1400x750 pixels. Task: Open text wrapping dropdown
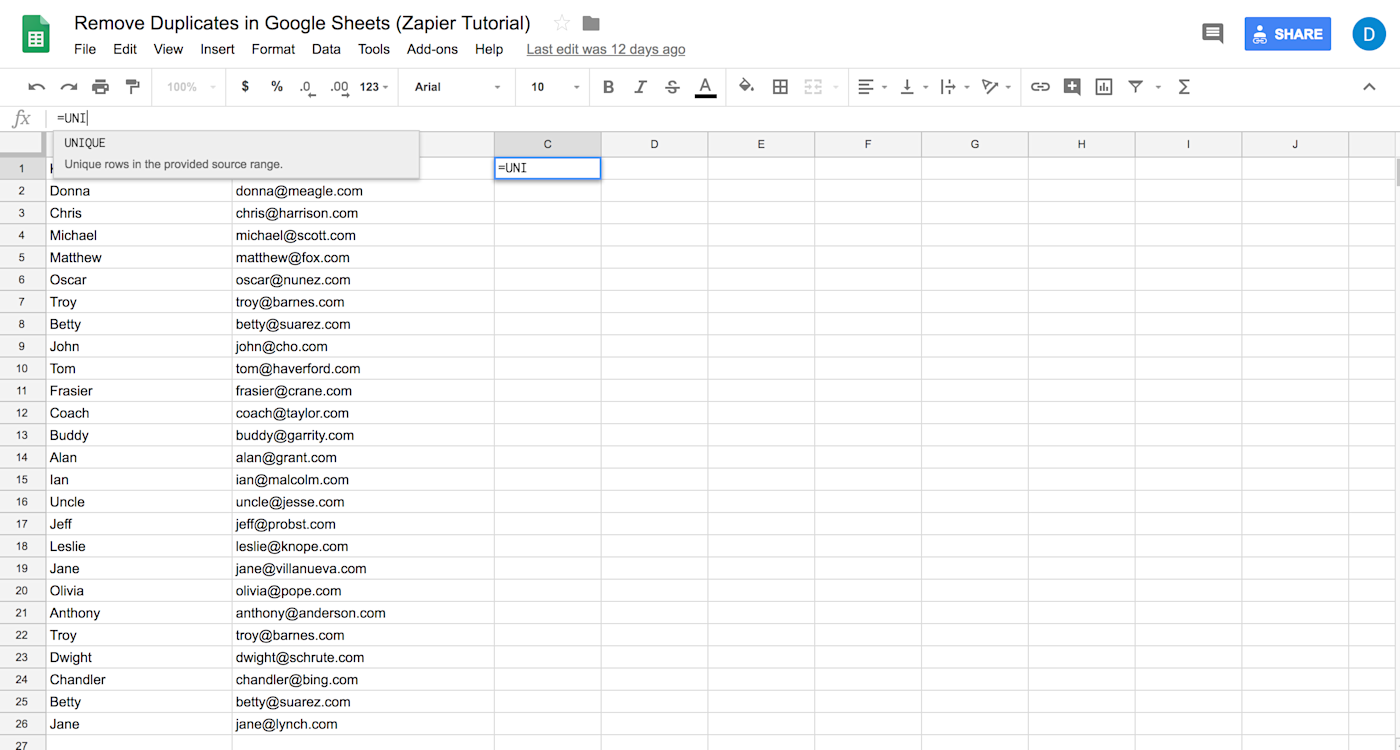click(955, 87)
